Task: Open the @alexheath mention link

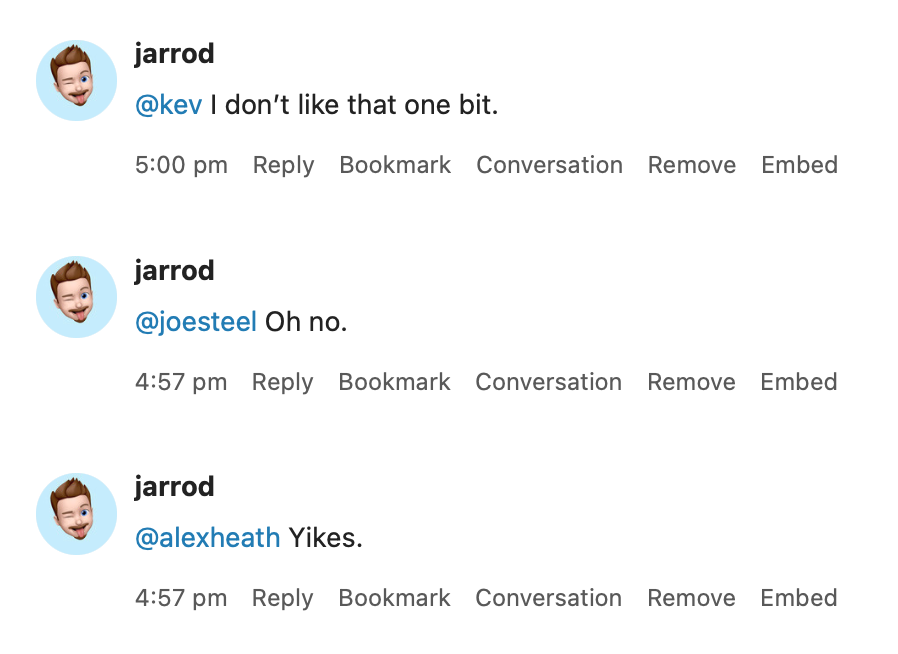Action: [207, 538]
